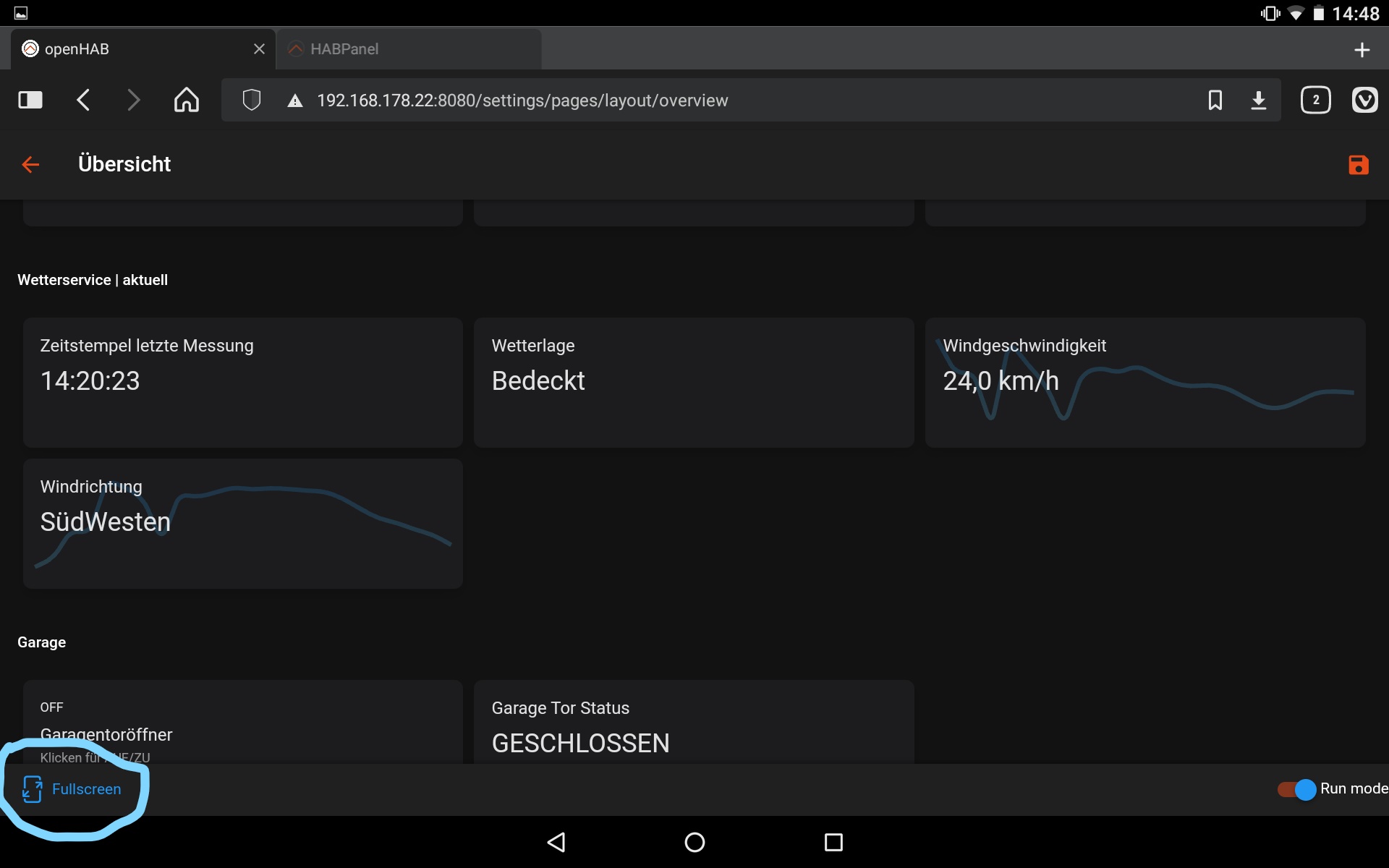Open the Wetterlage Bedeckt card

point(694,382)
